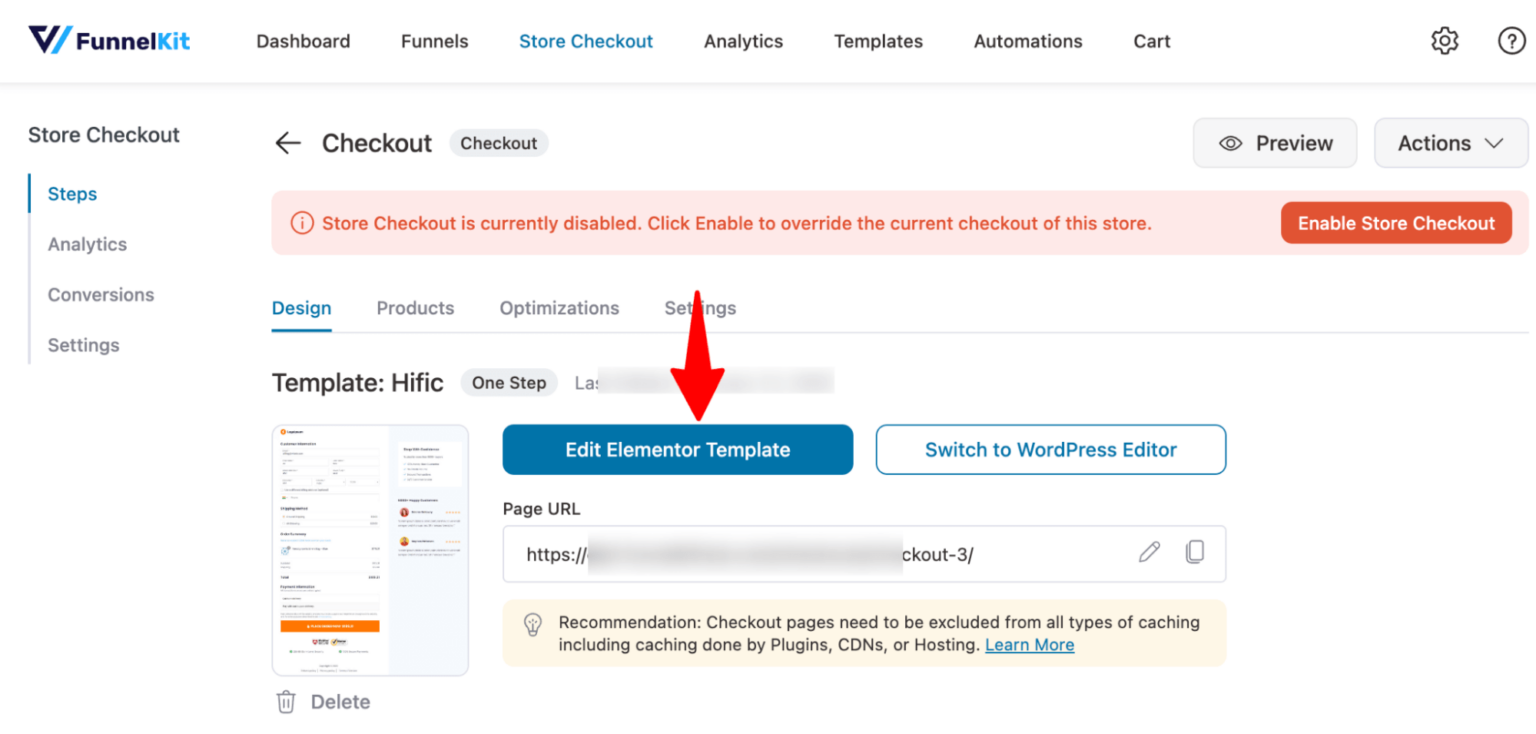Expand the Actions dropdown

point(1450,143)
